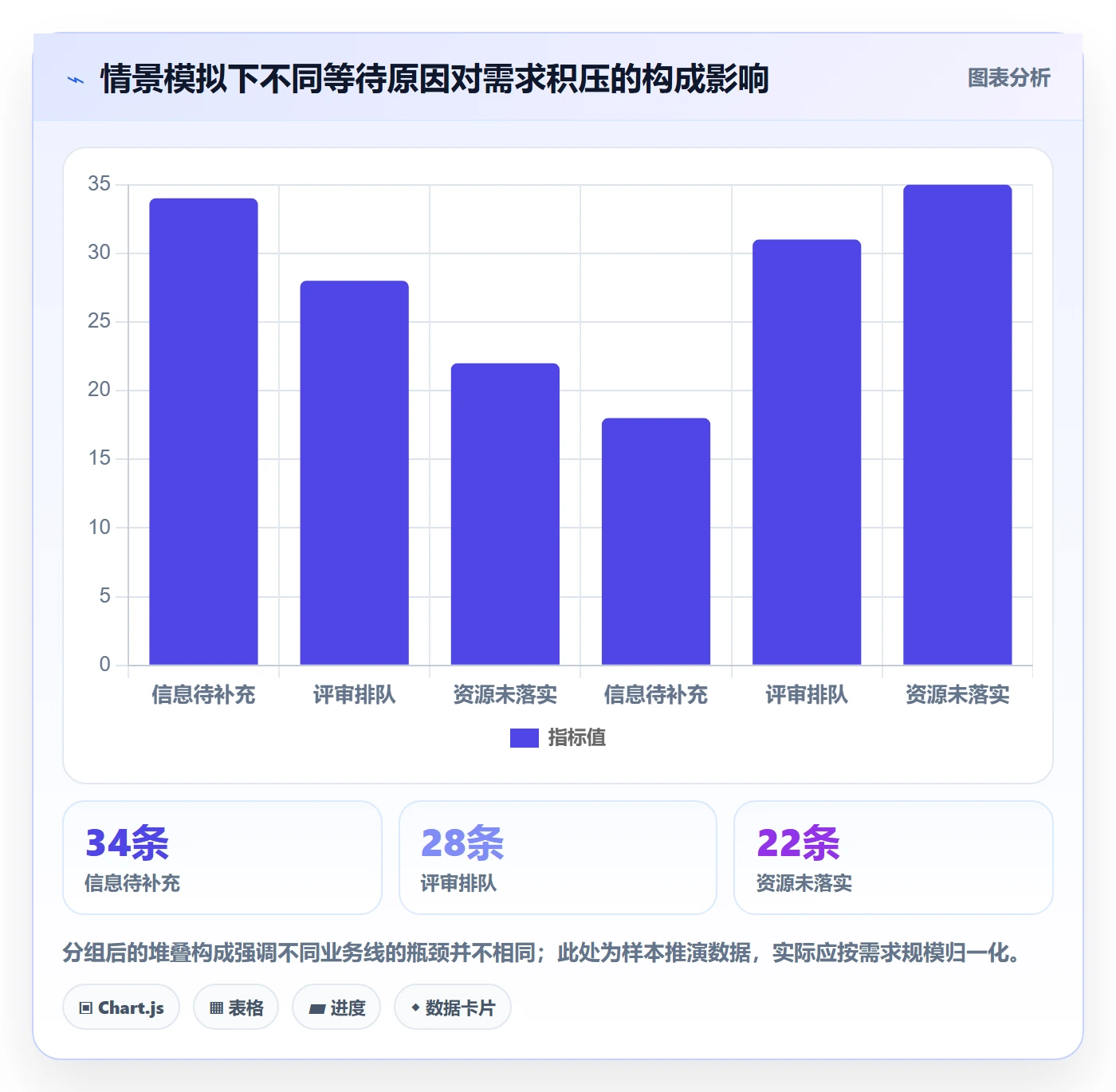Click the bar with value 22
The height and width of the screenshot is (1092, 1116).
coord(505,514)
